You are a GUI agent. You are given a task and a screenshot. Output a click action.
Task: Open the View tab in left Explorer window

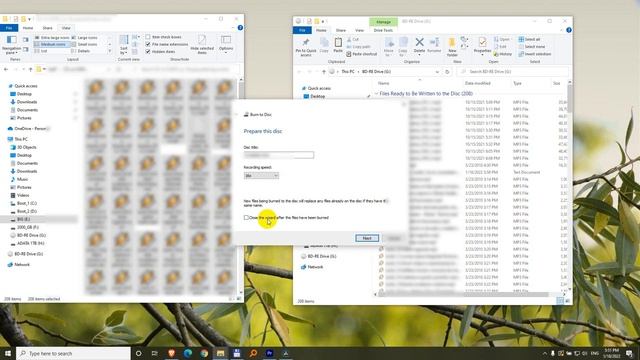coord(66,28)
